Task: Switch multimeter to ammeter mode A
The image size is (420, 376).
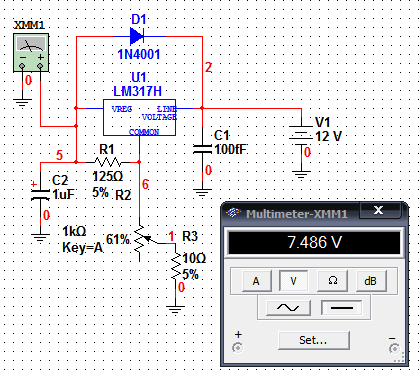Action: 256,281
